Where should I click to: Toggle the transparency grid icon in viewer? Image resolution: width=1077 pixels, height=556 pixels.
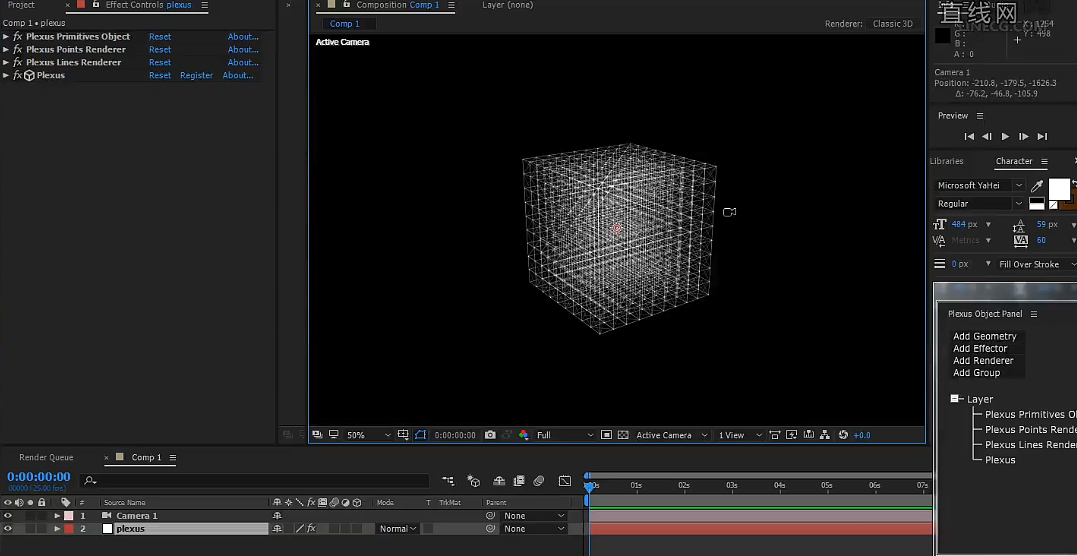click(x=623, y=435)
